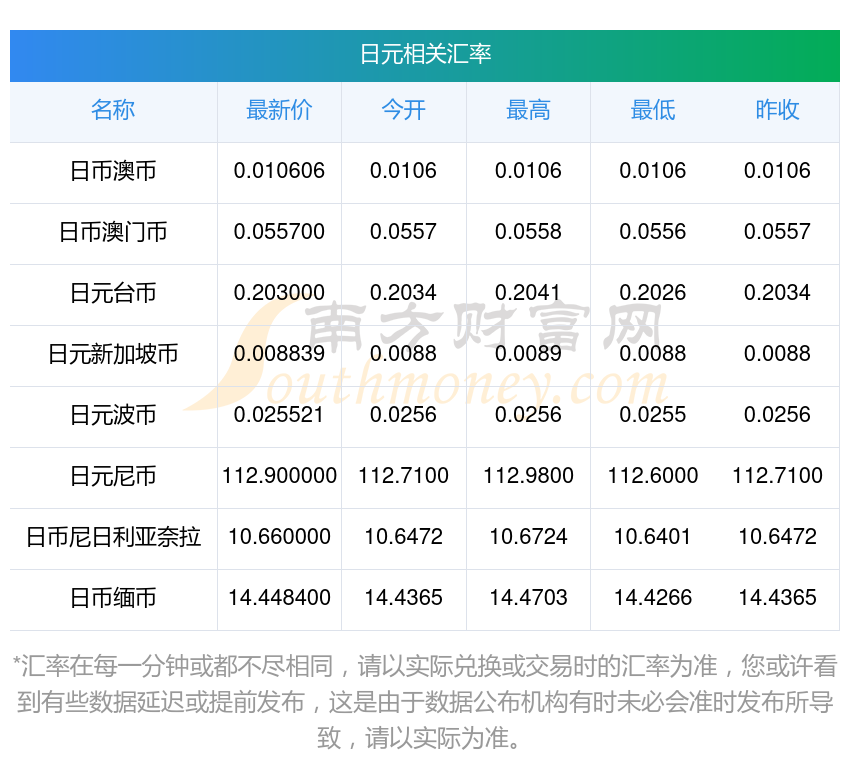Select the latest price 0.010606
Viewport: 850px width, 769px height.
tap(279, 171)
